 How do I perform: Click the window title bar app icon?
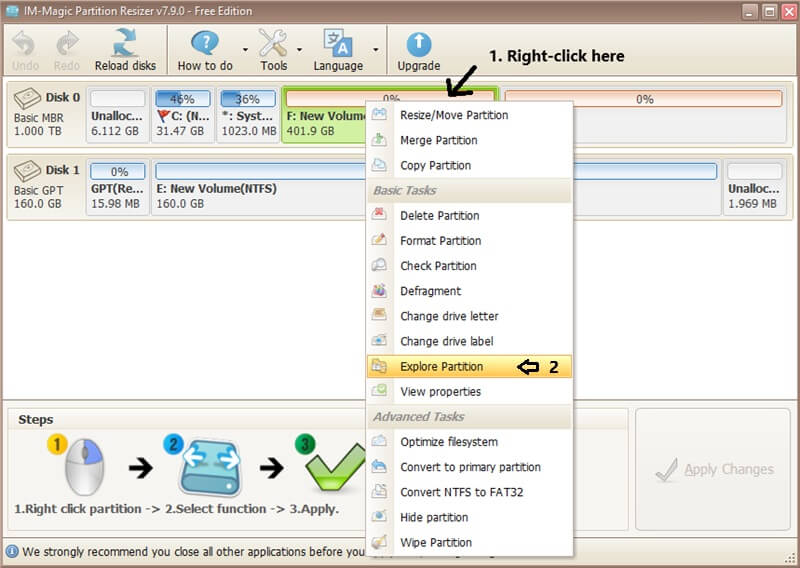(x=12, y=11)
